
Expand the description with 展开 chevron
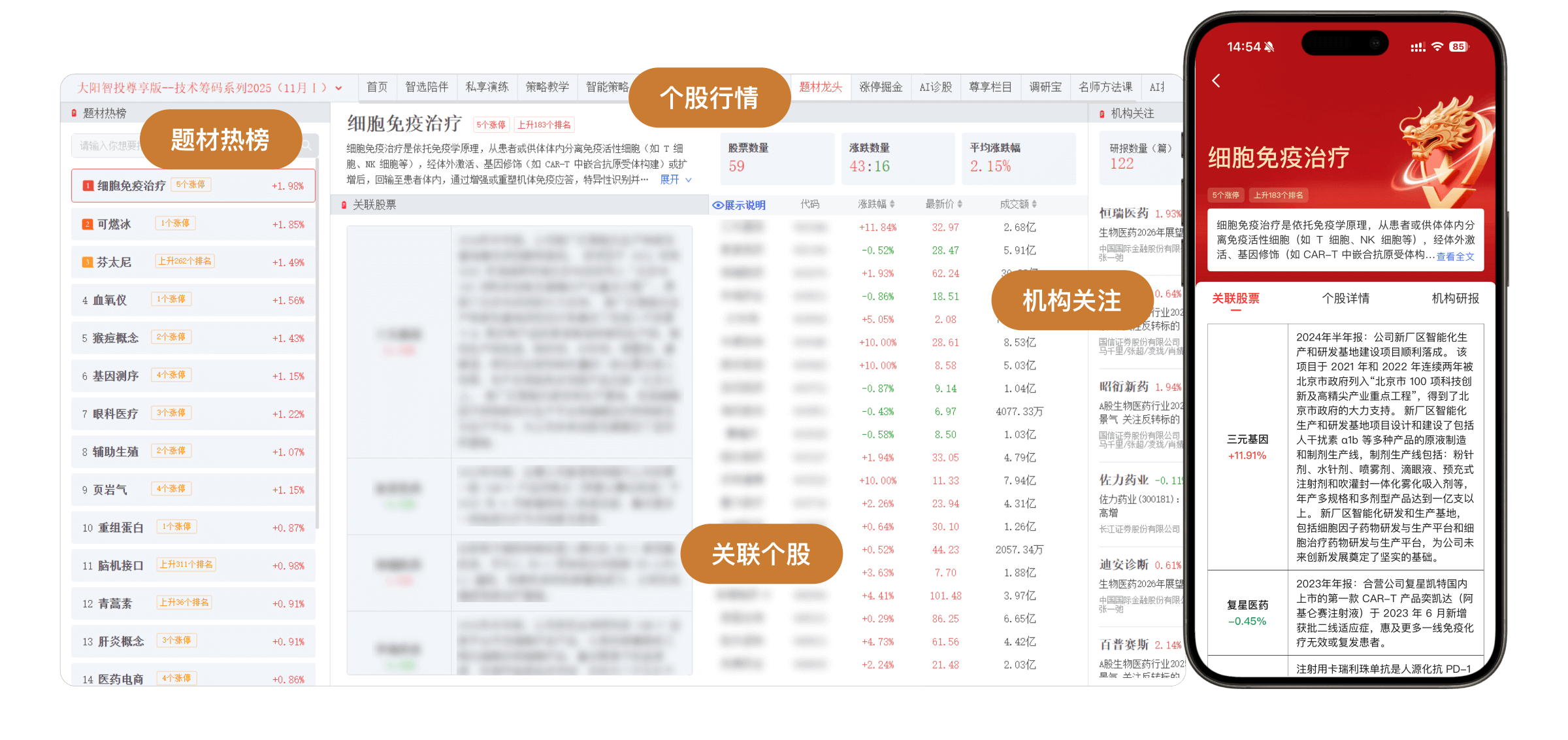pyautogui.click(x=688, y=180)
